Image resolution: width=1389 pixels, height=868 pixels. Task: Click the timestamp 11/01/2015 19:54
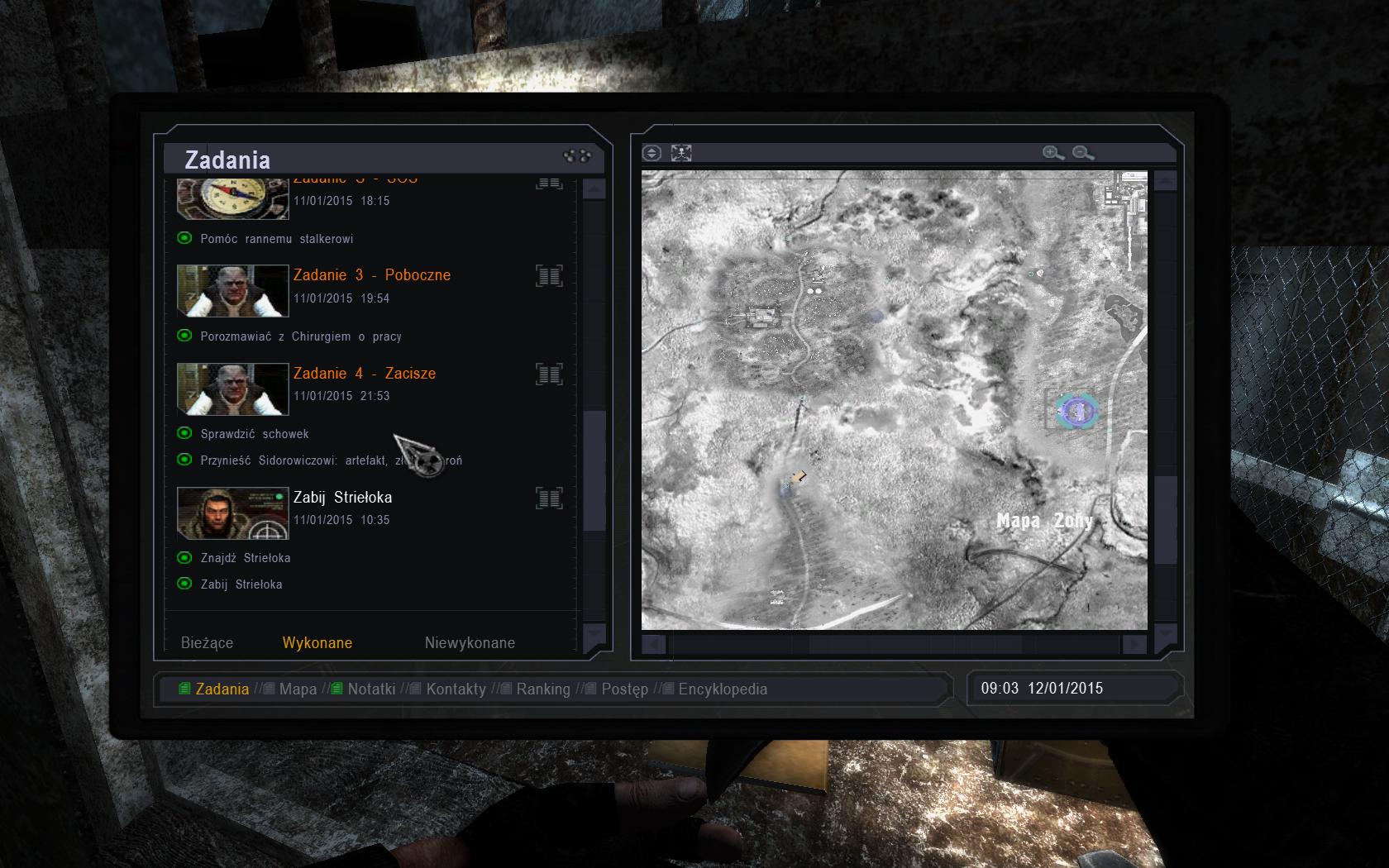[x=341, y=298]
